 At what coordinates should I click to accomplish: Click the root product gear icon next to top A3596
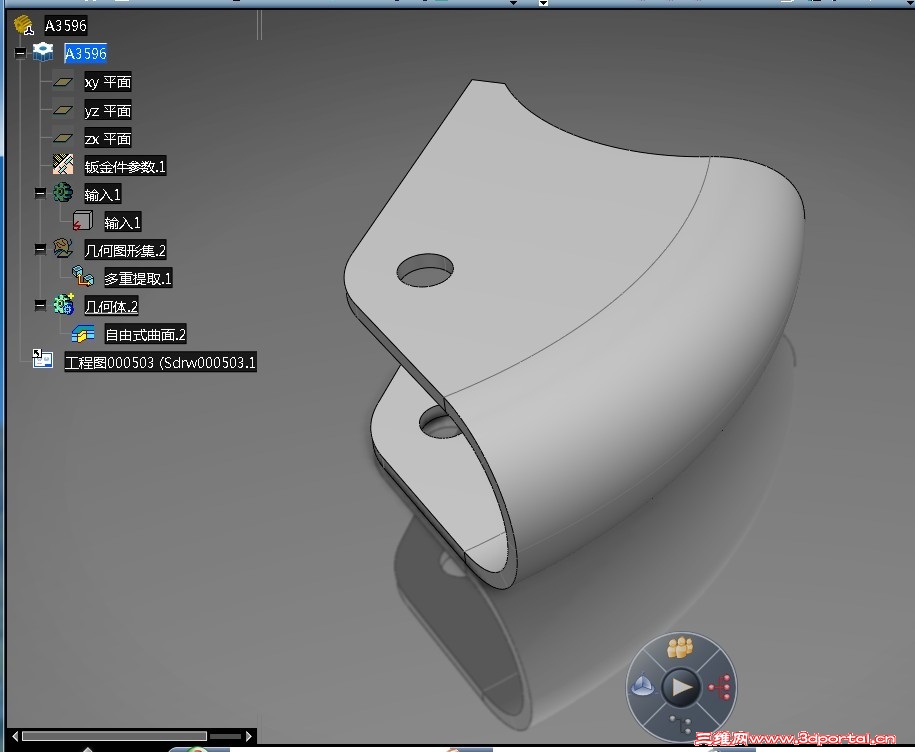click(x=24, y=25)
